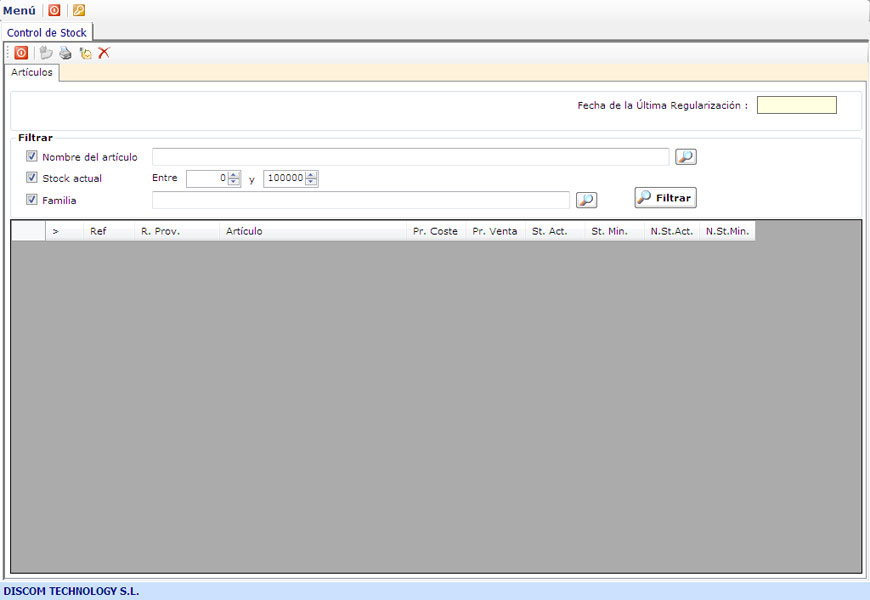870x600 pixels.
Task: Sort by the Pr. Venta column header
Action: click(495, 231)
